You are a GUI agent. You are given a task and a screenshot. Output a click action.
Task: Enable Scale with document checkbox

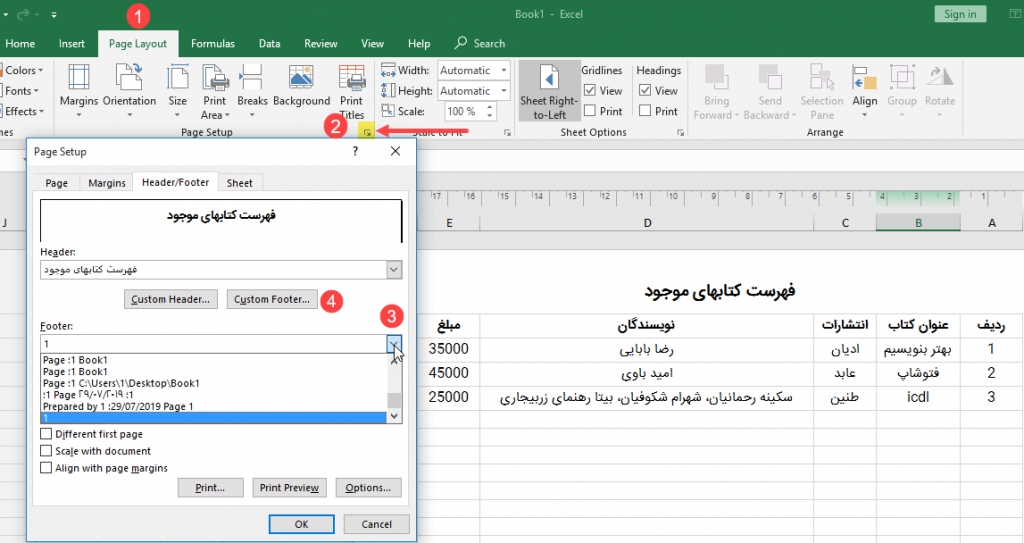46,451
